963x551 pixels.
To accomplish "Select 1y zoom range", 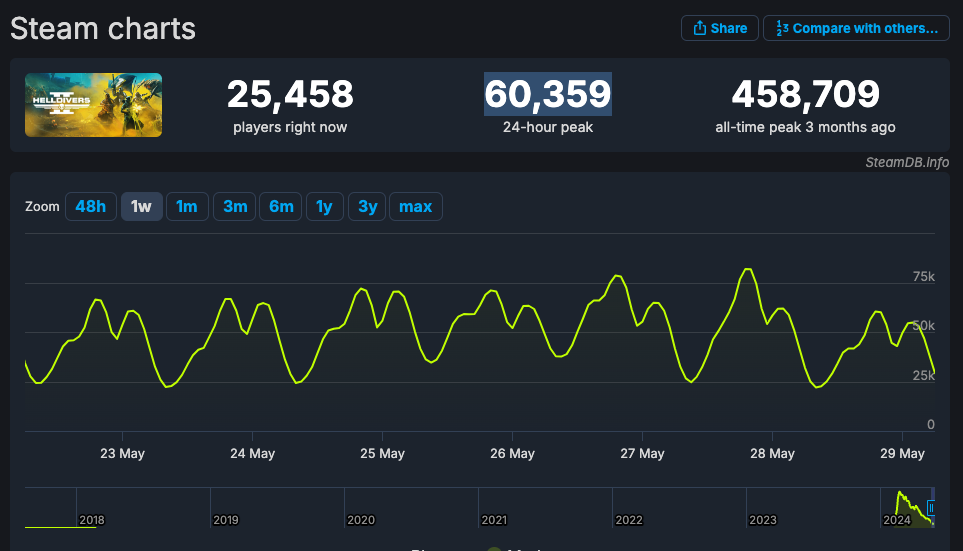I will pos(324,206).
